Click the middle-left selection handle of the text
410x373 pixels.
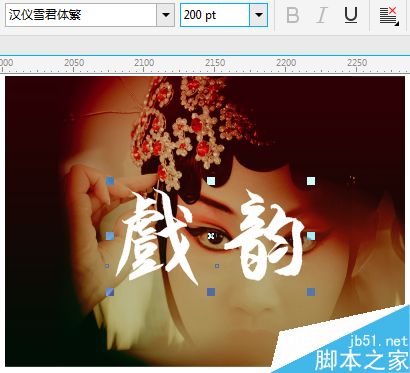[110, 236]
